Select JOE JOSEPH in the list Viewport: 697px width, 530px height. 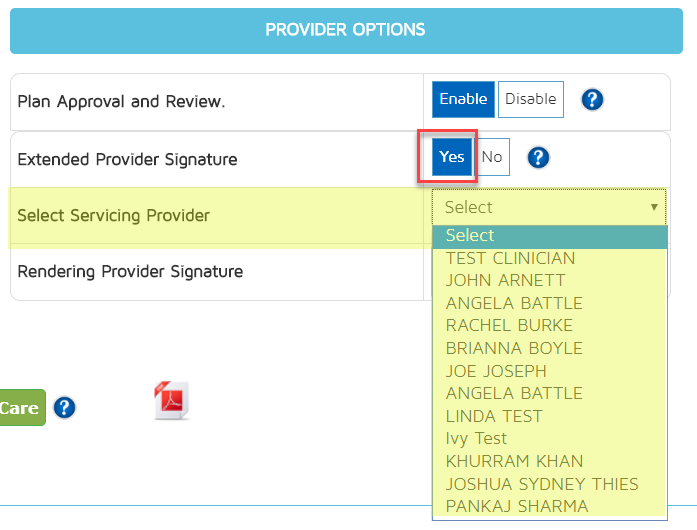496,371
